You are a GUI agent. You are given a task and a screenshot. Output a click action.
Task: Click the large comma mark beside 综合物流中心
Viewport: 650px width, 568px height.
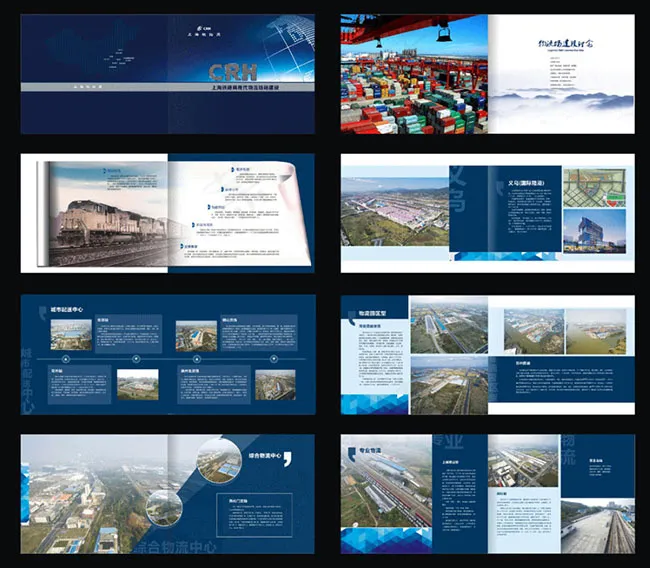point(288,459)
